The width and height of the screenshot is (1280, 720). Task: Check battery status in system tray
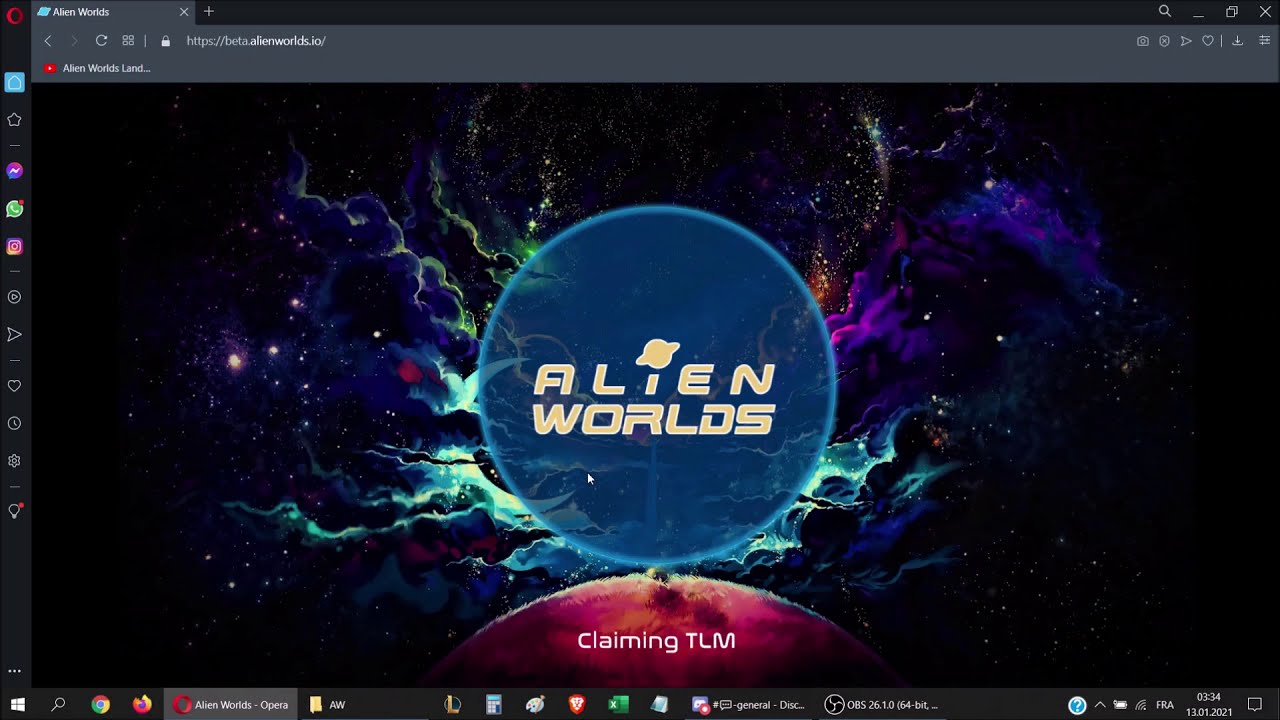pyautogui.click(x=1120, y=705)
